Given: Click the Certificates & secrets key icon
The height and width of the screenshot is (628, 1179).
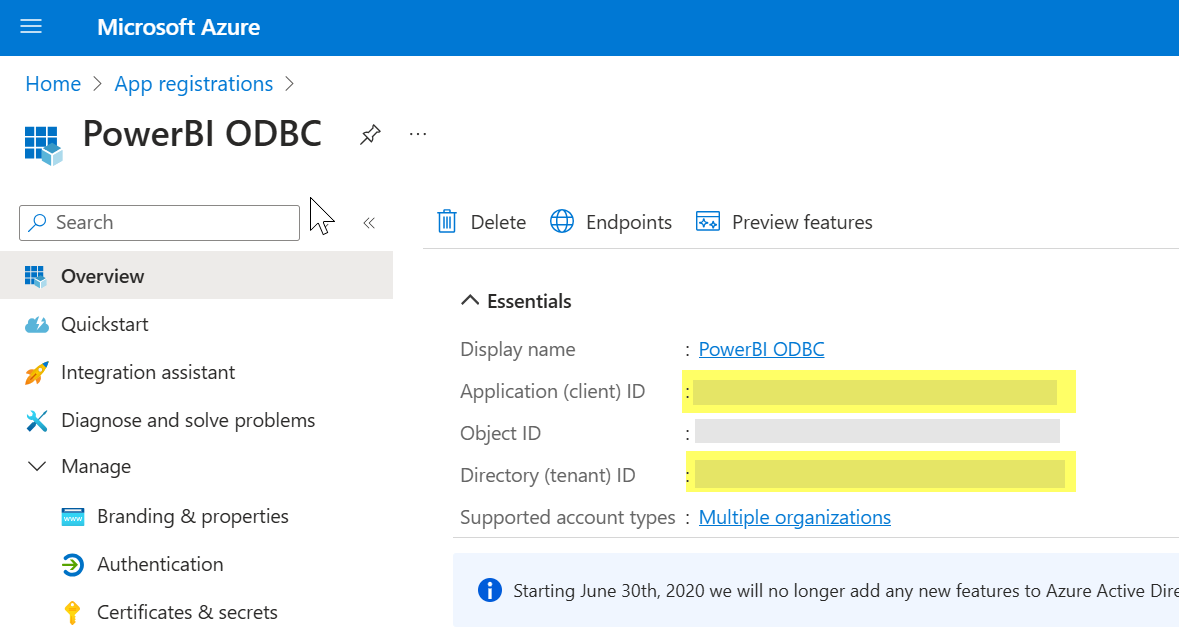Looking at the screenshot, I should (72, 613).
